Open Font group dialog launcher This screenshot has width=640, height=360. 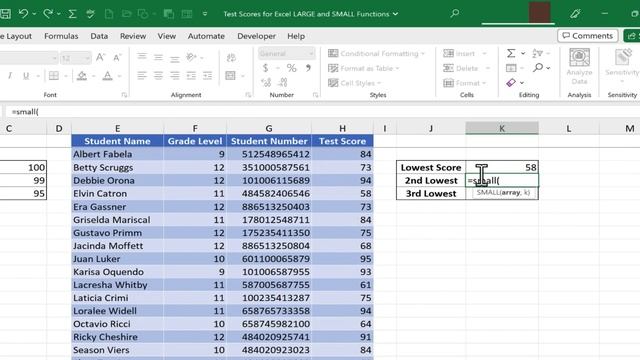click(124, 95)
